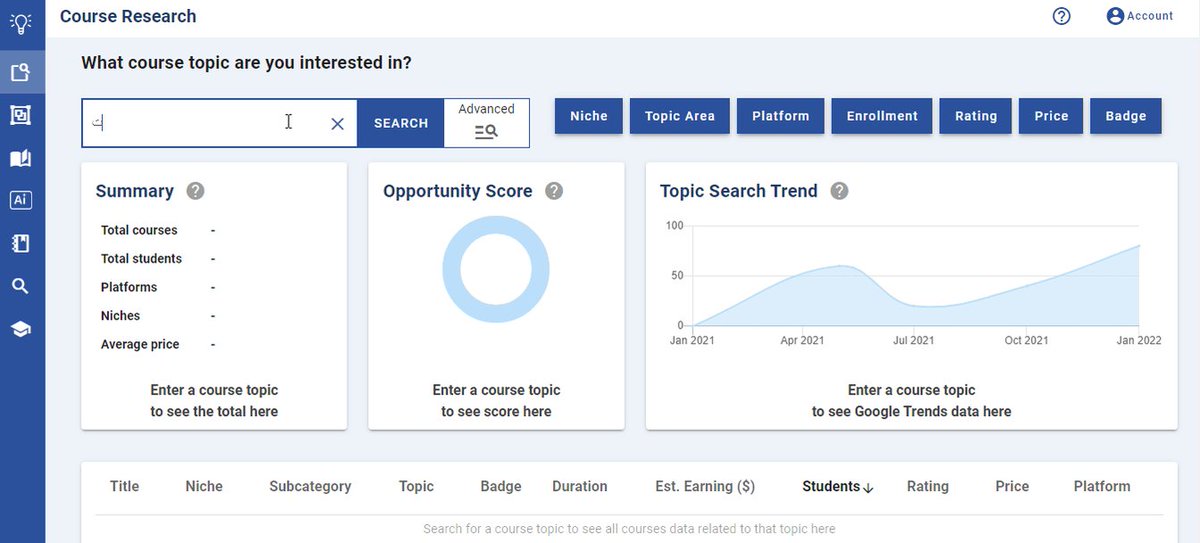Show help tooltip next to Summary

[x=196, y=191]
